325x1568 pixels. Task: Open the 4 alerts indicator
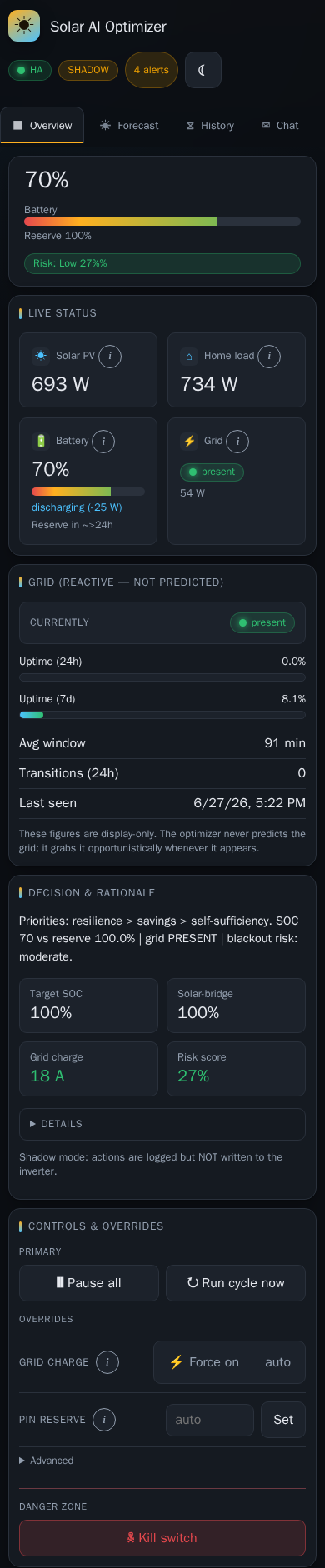click(x=152, y=70)
